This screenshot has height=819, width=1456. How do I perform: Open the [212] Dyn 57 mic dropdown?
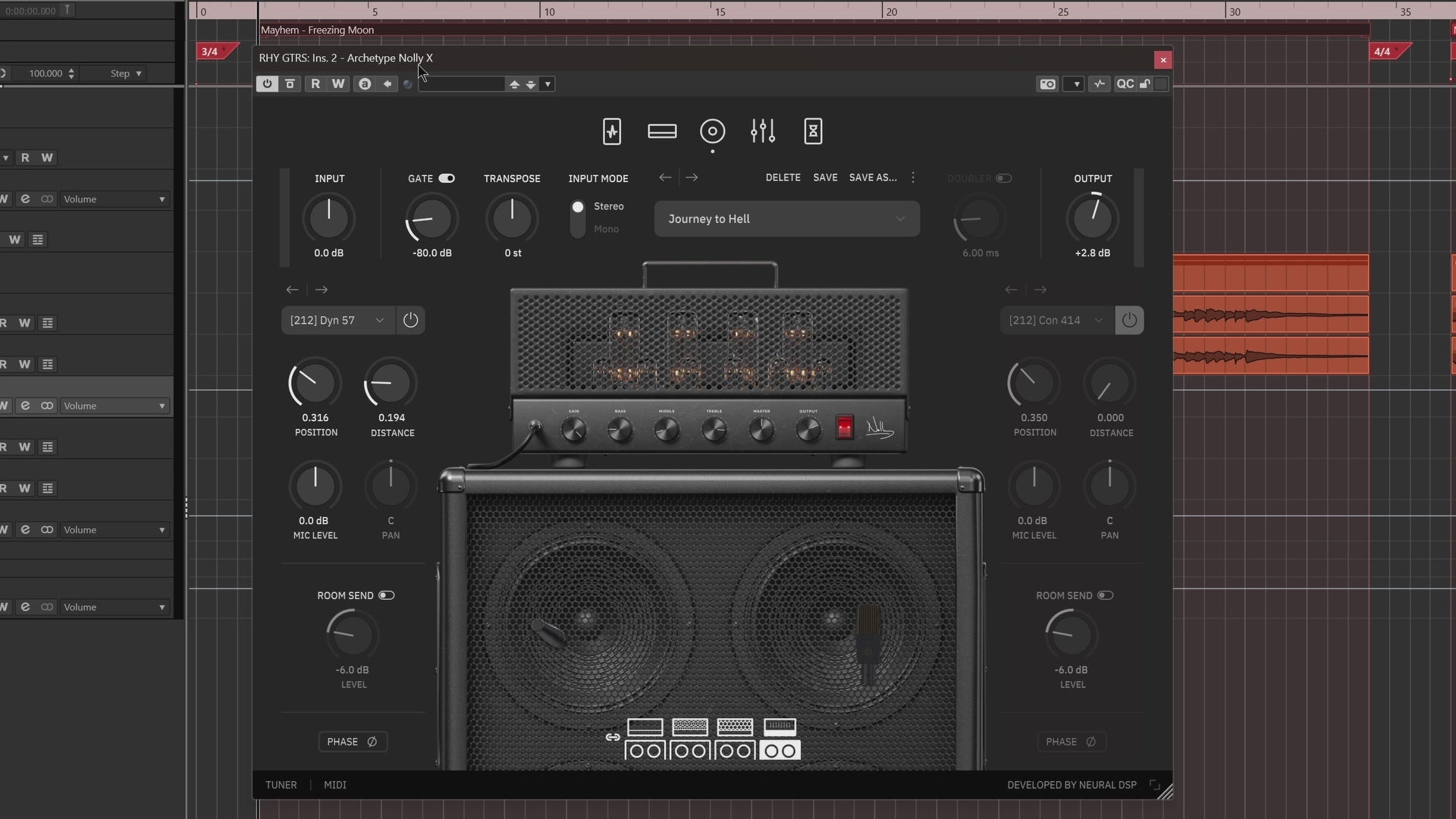coord(337,320)
